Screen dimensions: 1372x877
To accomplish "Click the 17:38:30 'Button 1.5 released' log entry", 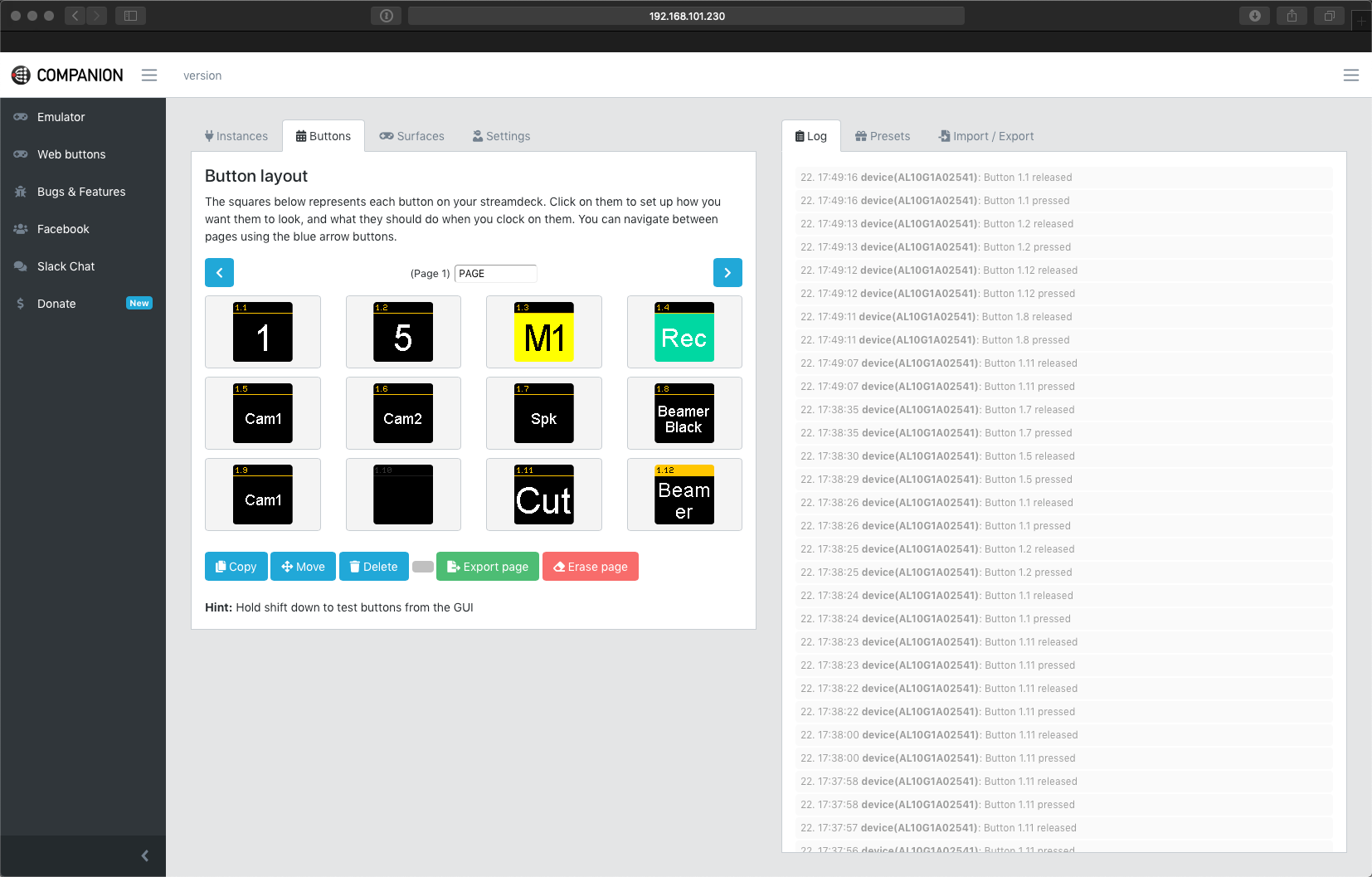I will [x=1065, y=456].
